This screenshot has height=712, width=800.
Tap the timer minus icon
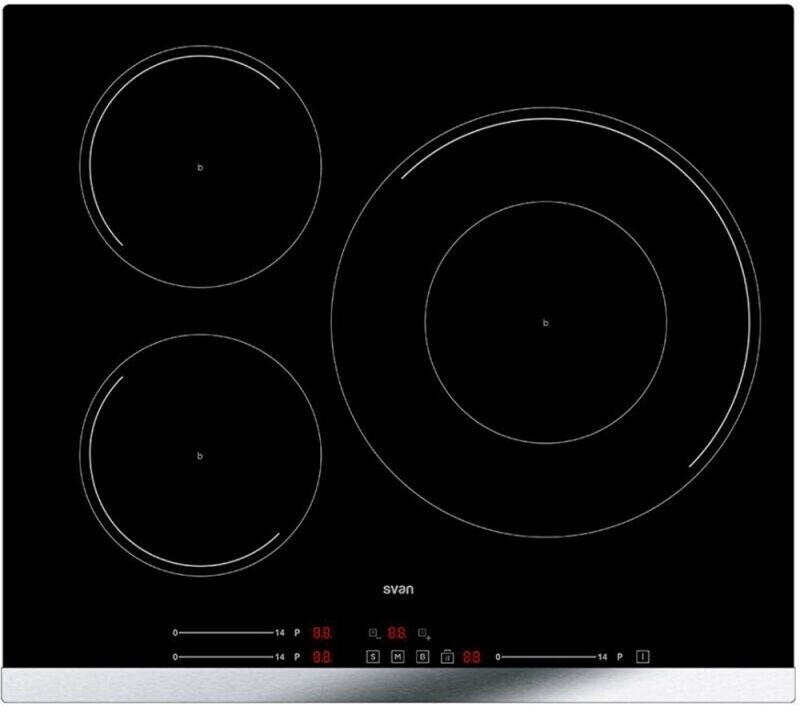pyautogui.click(x=373, y=633)
